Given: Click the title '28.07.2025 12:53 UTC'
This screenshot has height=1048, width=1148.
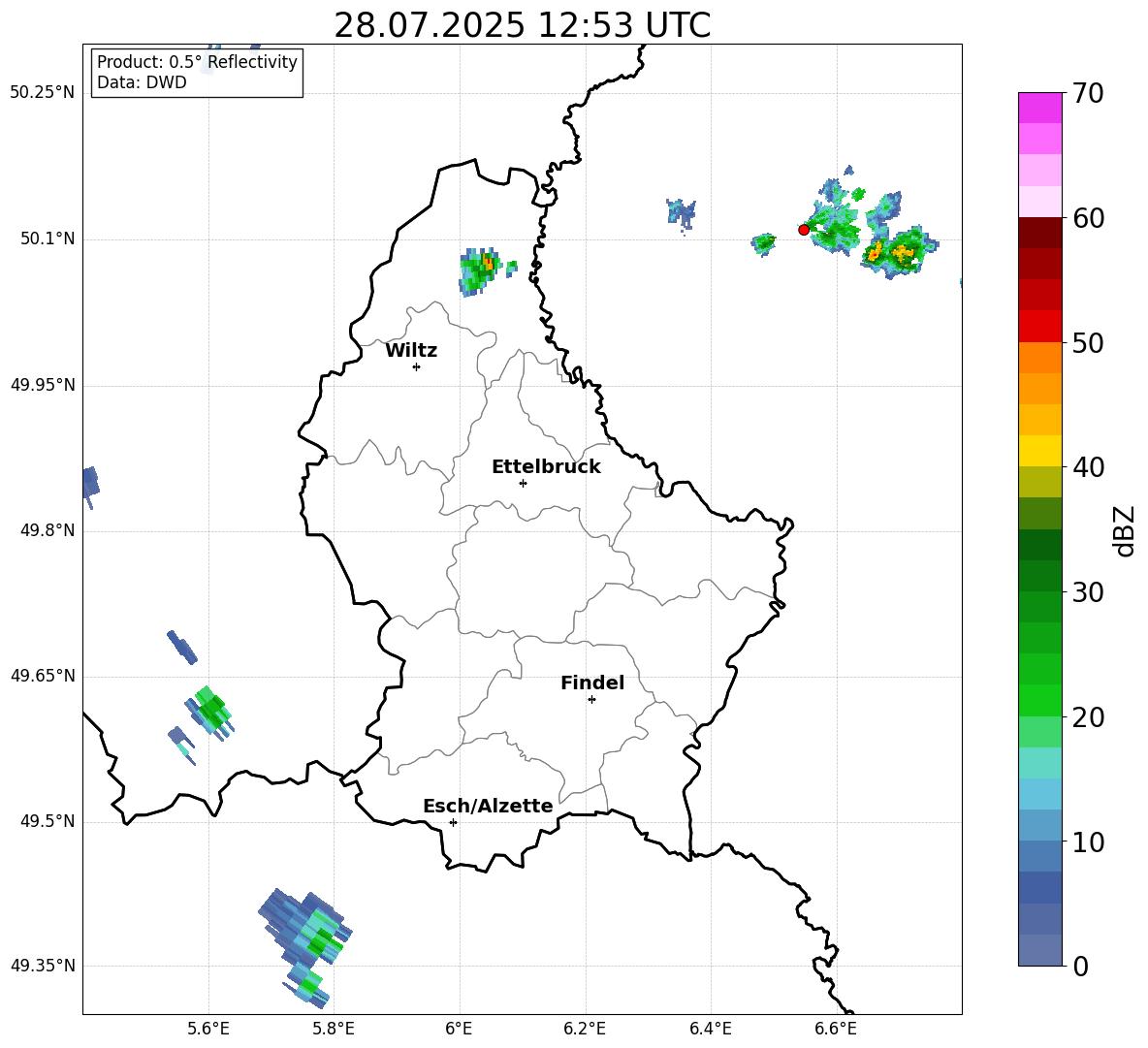Looking at the screenshot, I should (522, 25).
